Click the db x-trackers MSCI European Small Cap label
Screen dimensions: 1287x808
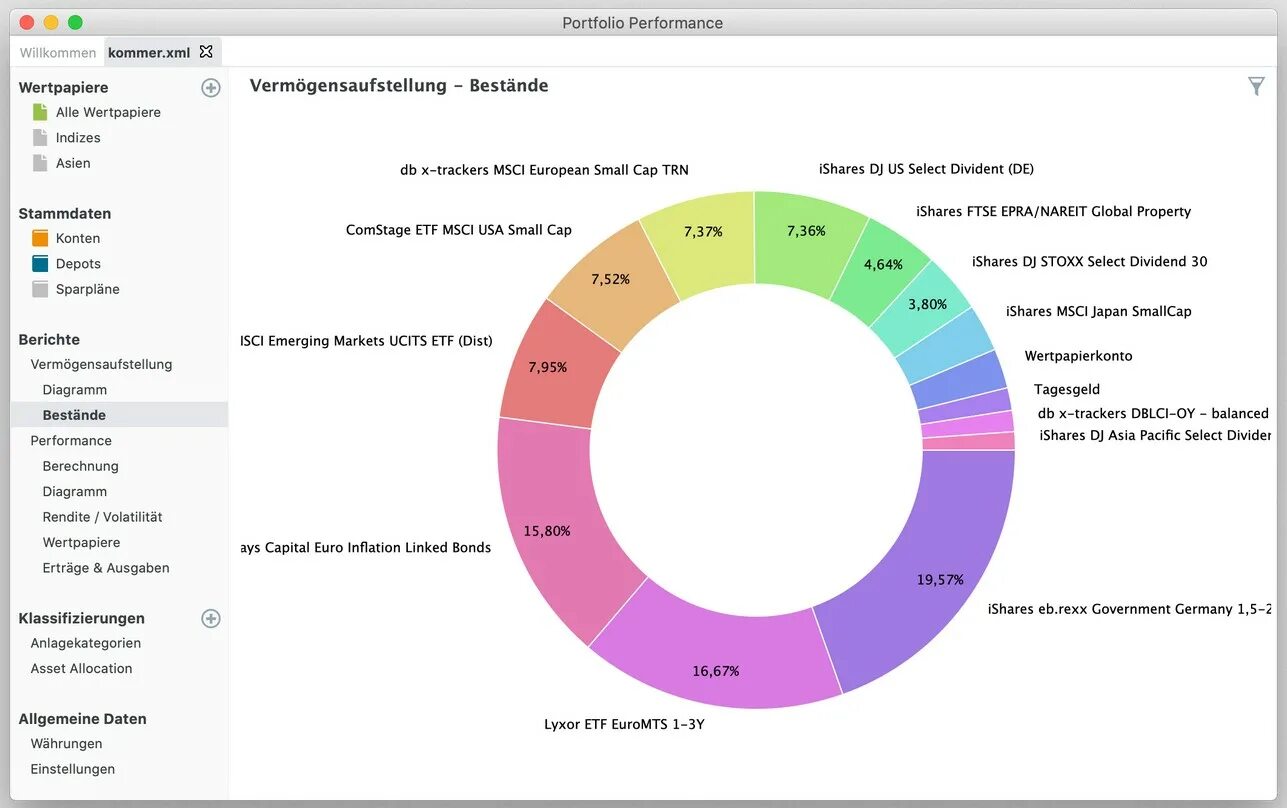[x=544, y=170]
